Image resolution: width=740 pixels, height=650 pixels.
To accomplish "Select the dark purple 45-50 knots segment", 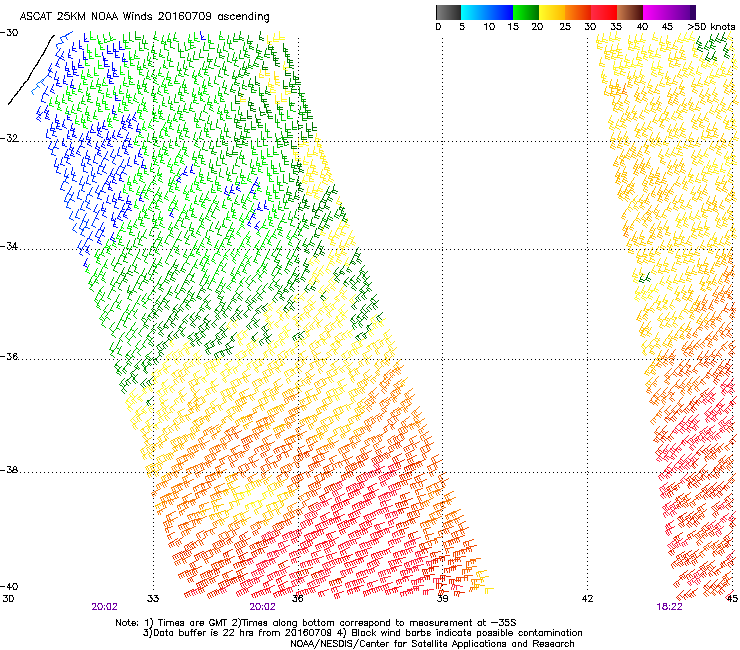I will (x=682, y=12).
